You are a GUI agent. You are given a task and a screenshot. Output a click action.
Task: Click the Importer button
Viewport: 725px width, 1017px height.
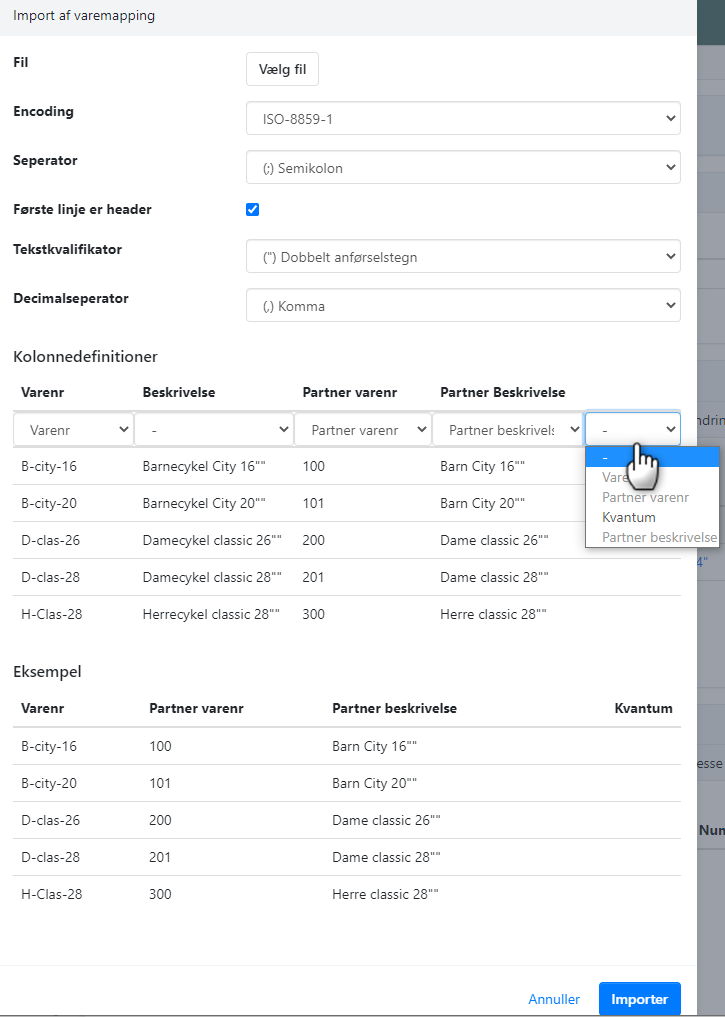coord(639,999)
